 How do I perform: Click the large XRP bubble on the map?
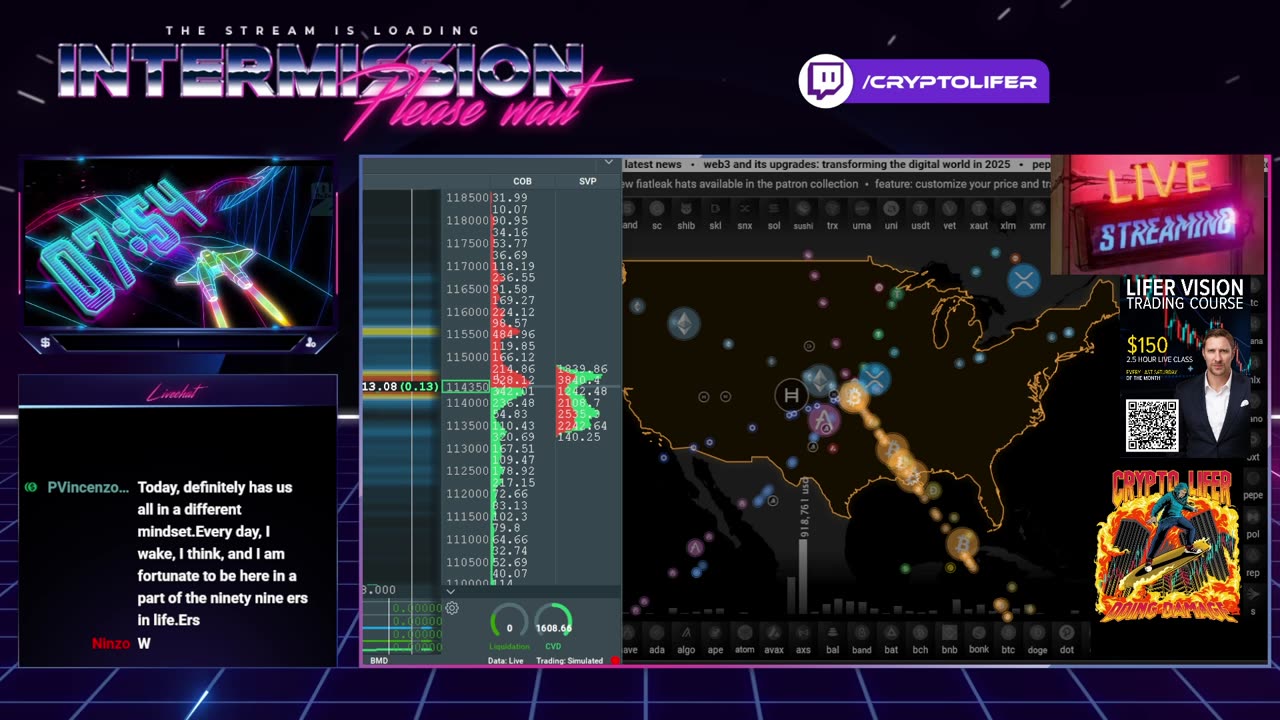tap(1023, 280)
